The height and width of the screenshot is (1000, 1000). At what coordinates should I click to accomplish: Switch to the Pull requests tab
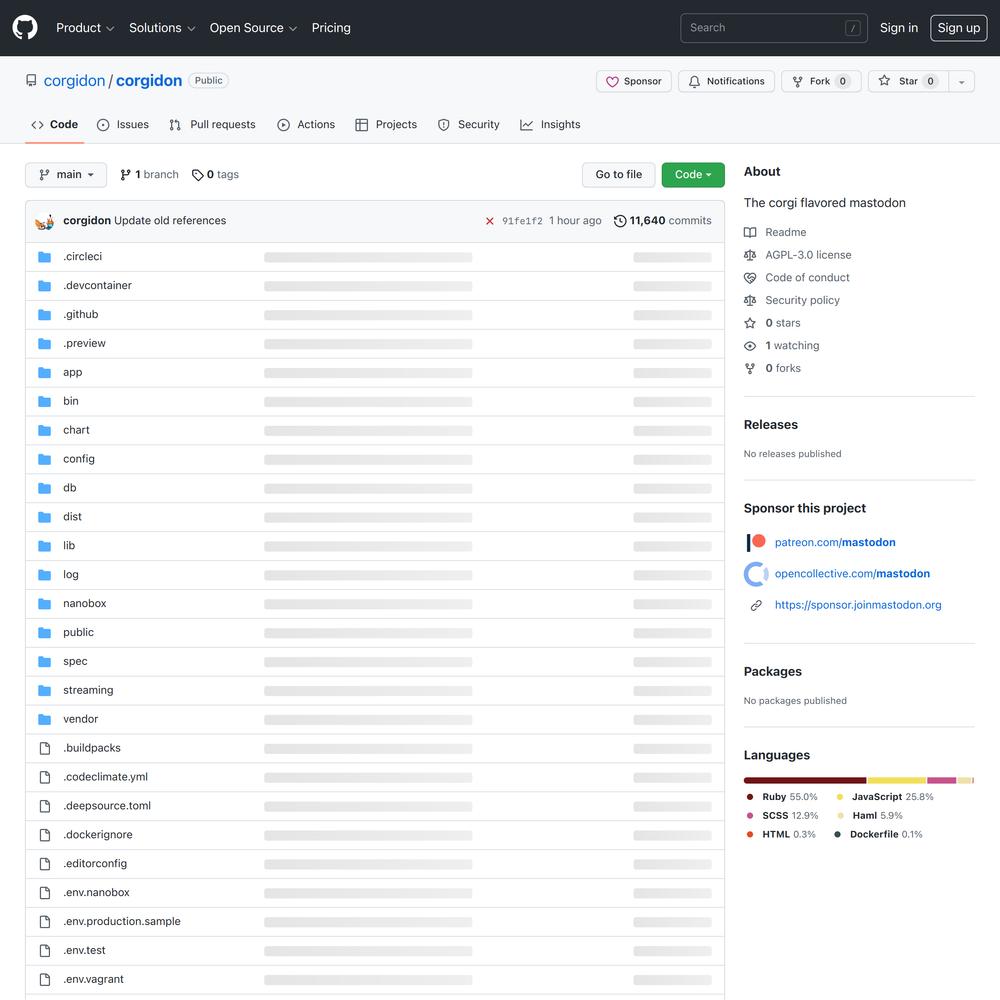[x=212, y=124]
